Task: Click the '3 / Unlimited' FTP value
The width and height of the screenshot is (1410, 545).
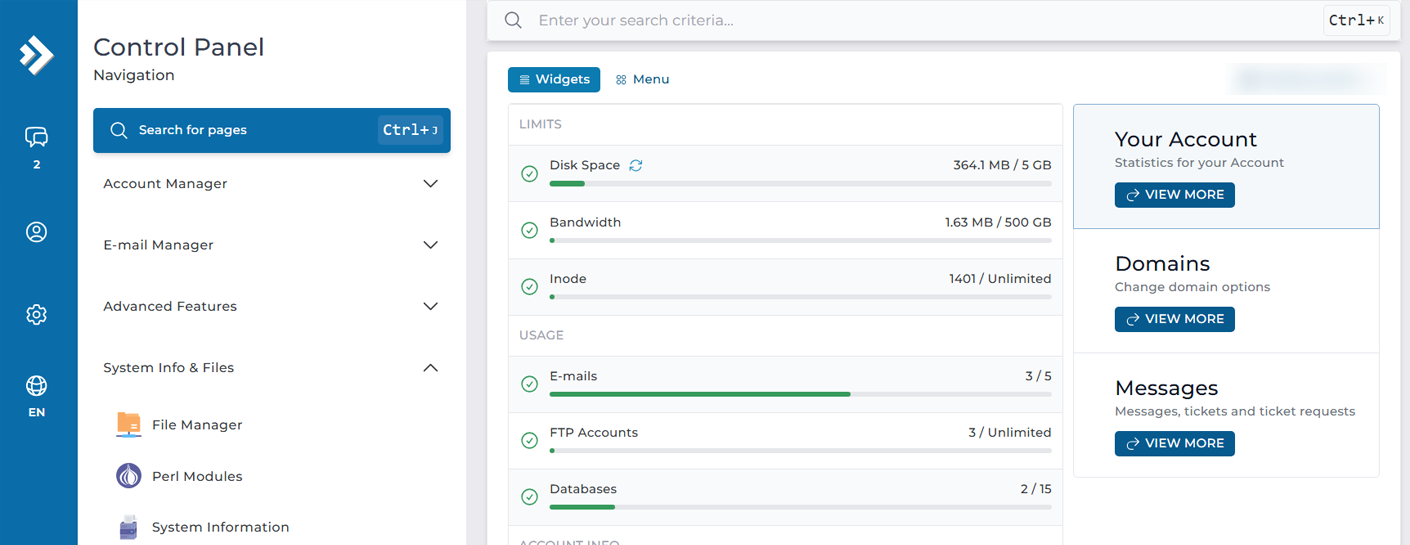Action: tap(1010, 433)
